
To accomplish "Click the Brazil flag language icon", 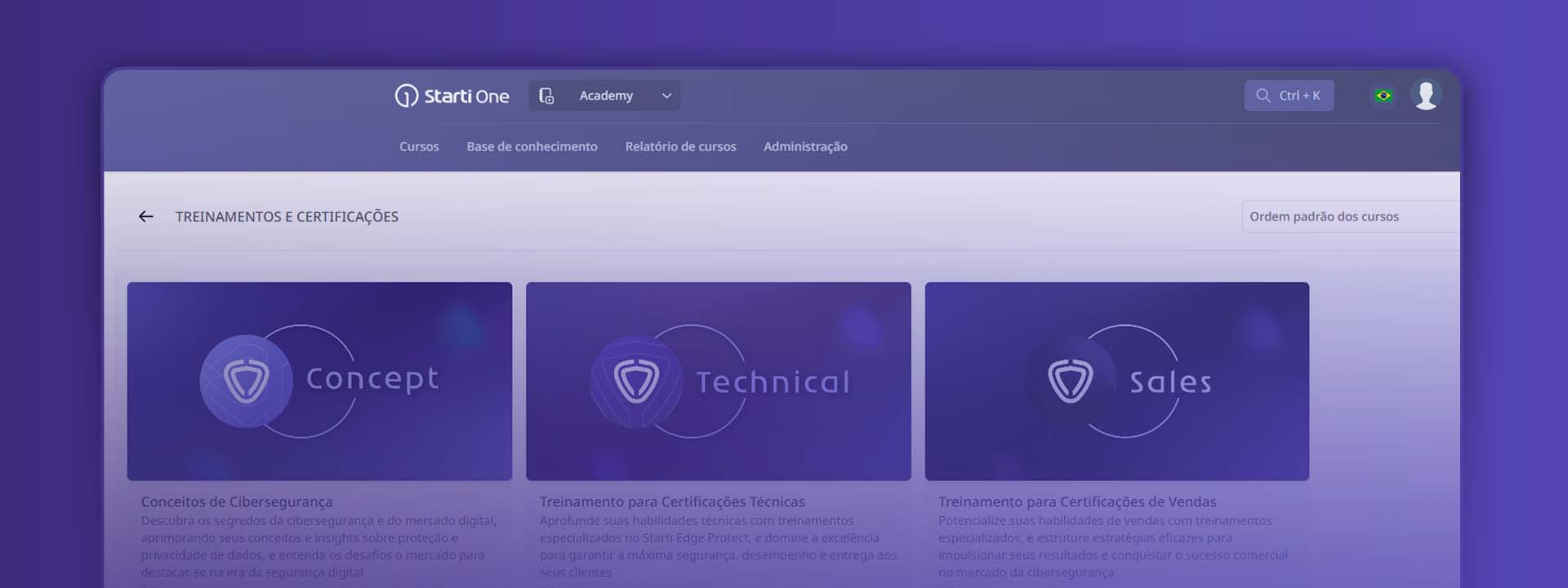I will pyautogui.click(x=1383, y=96).
